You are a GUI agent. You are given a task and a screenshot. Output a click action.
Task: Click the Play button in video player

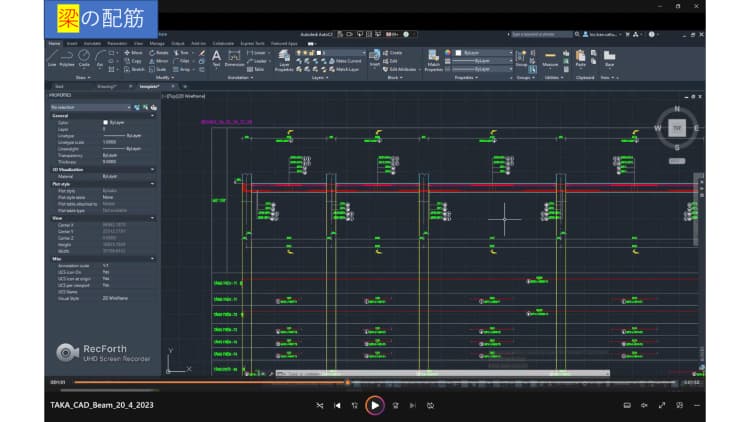(x=375, y=405)
